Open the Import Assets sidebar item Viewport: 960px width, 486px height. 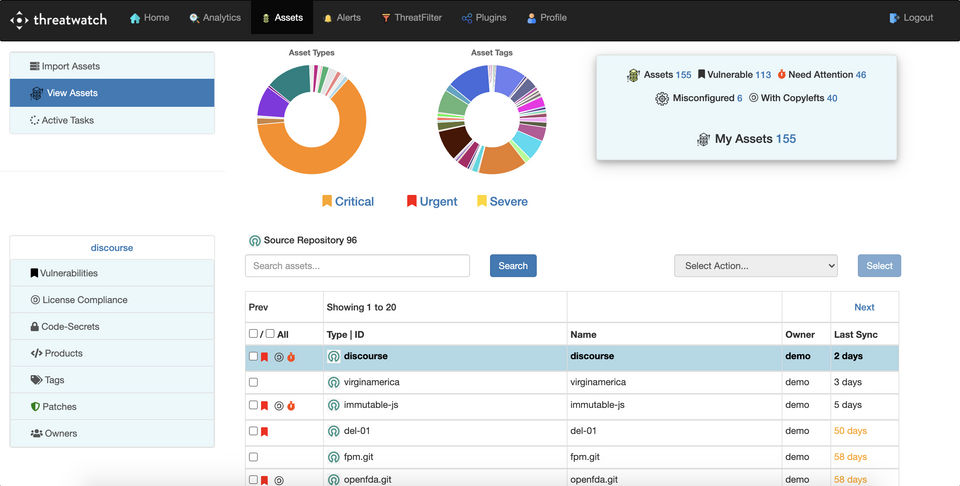(x=112, y=66)
